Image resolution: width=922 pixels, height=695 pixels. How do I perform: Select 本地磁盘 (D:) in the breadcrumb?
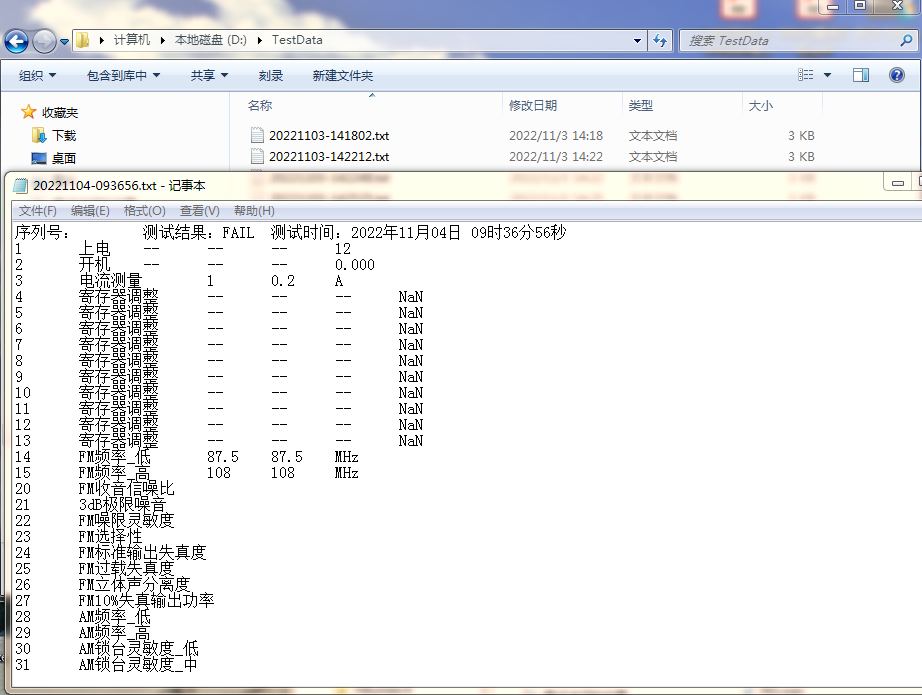point(211,40)
